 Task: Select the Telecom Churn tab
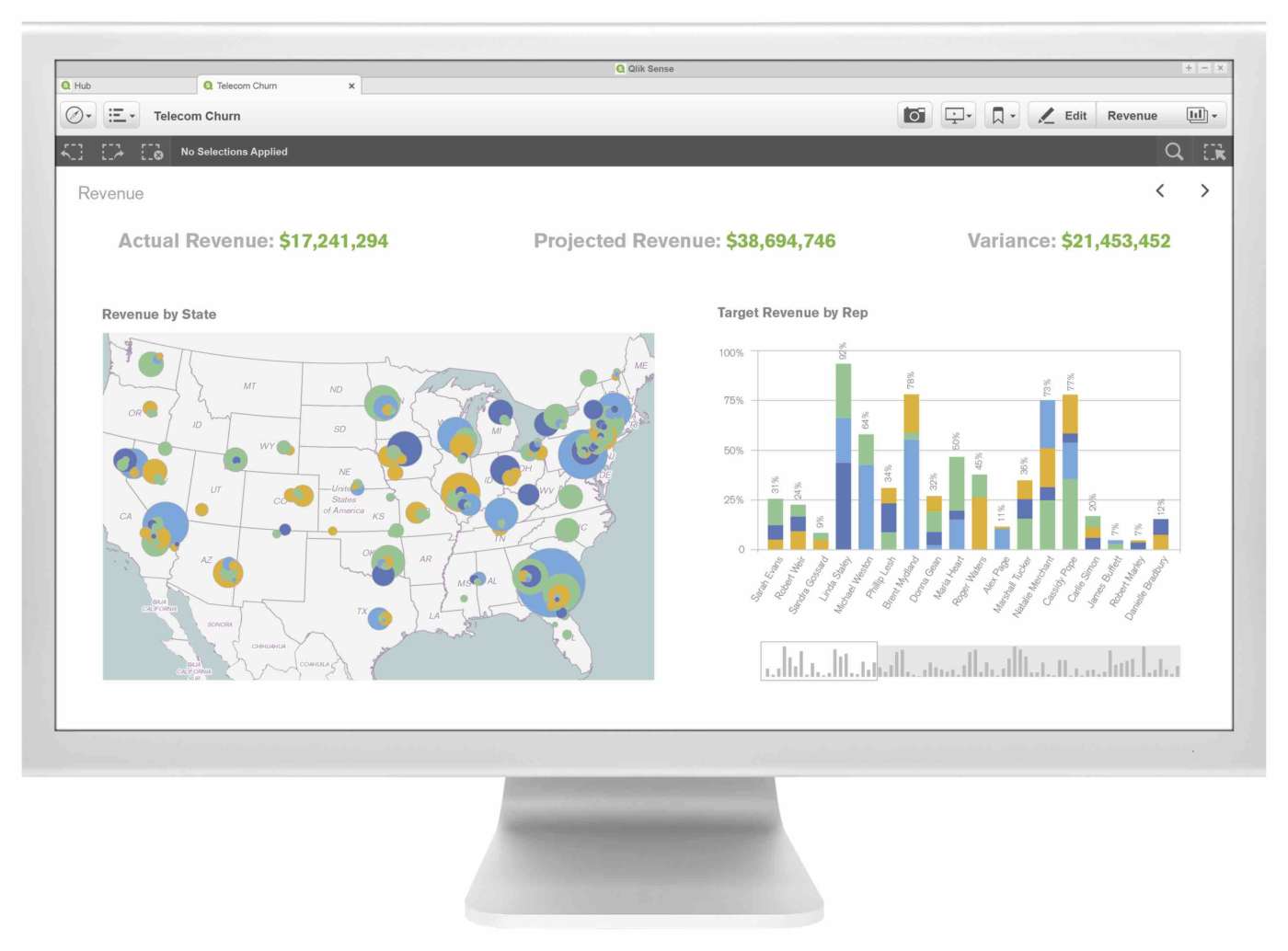pos(280,86)
